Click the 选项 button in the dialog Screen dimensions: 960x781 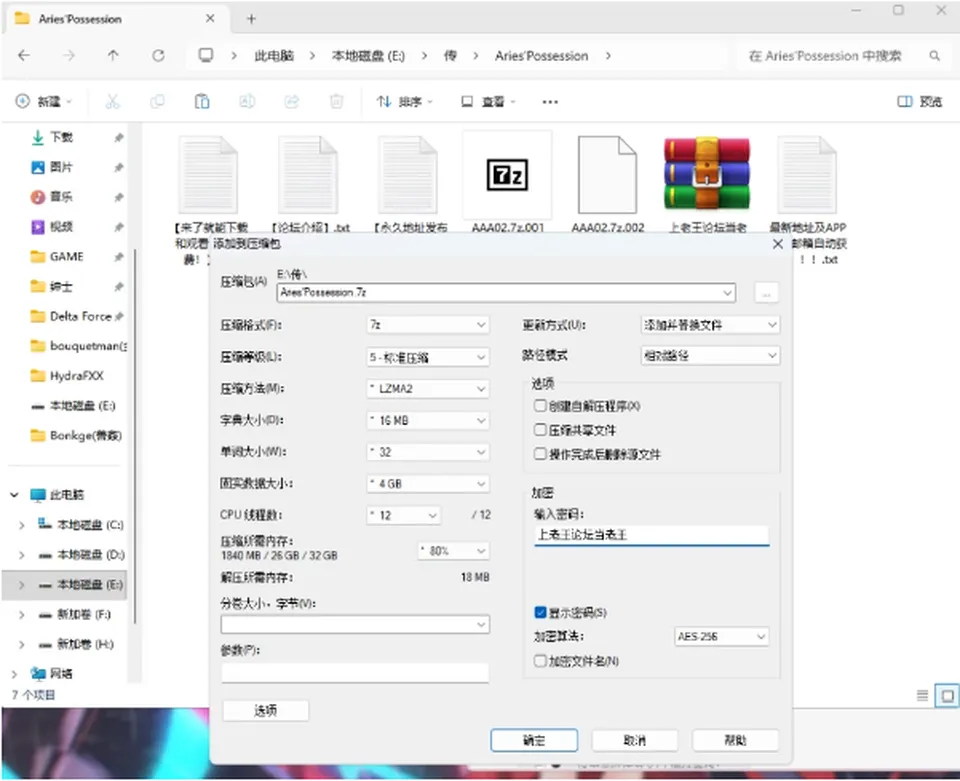(x=265, y=711)
